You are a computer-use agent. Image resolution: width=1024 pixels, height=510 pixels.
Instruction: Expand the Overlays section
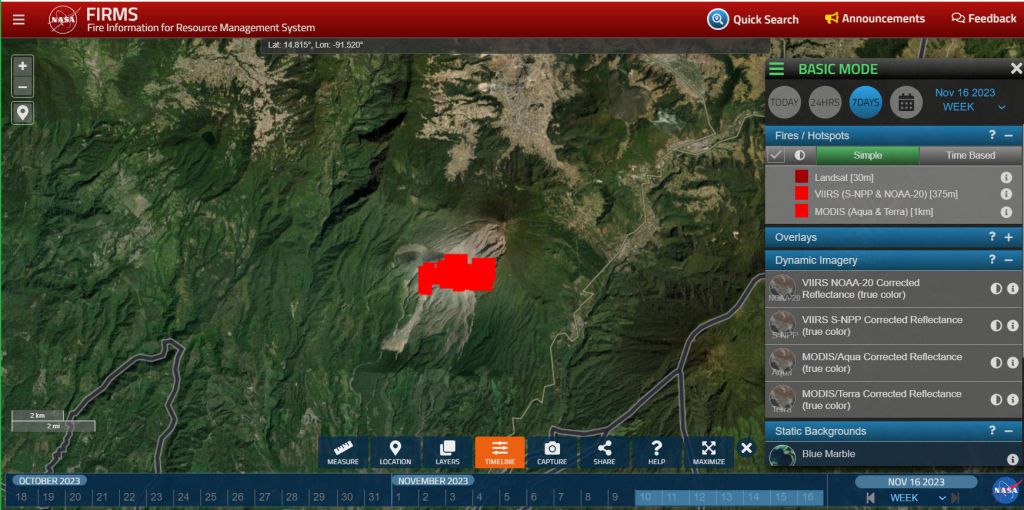1008,238
